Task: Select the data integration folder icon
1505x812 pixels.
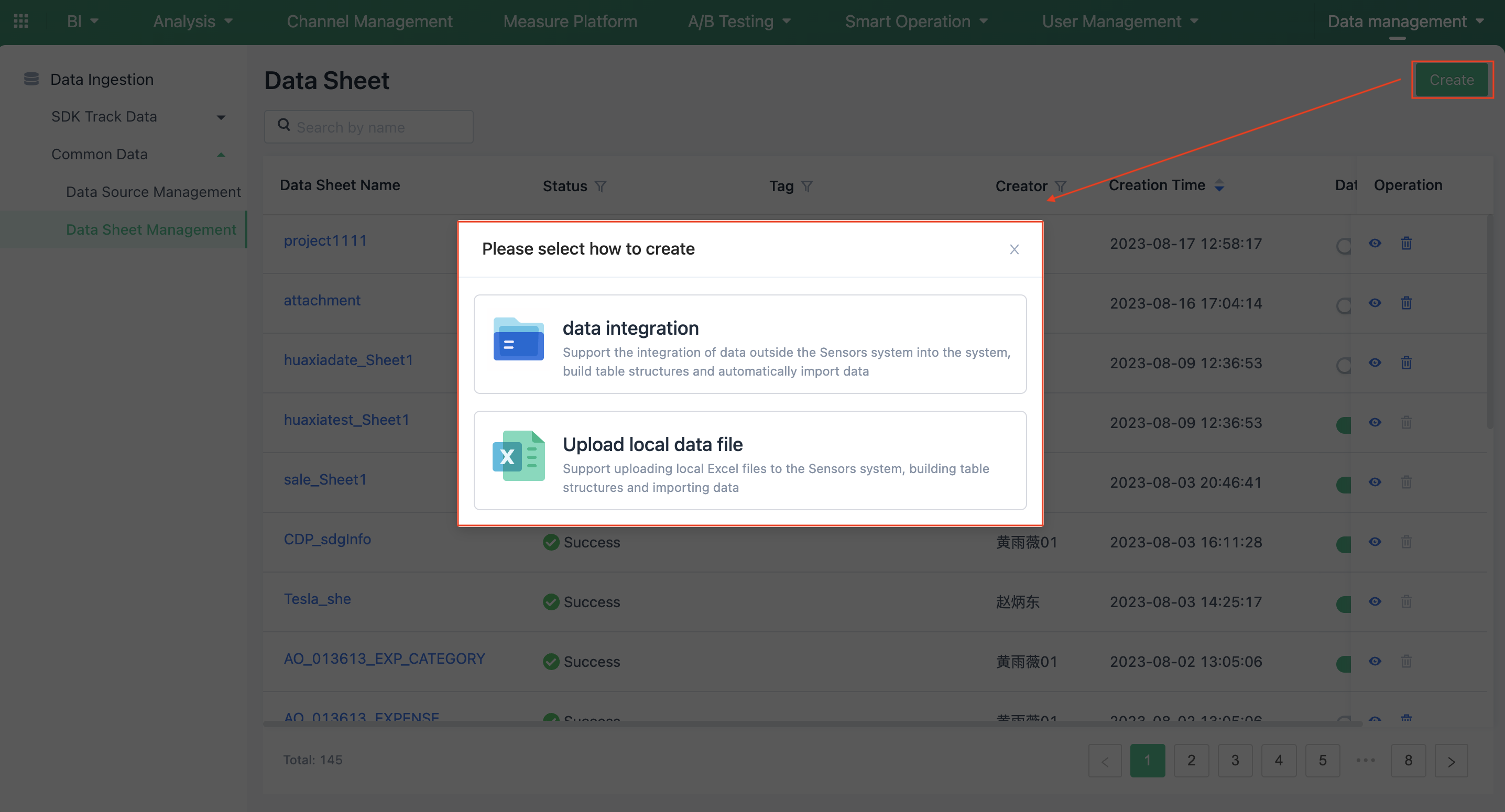Action: tap(518, 339)
